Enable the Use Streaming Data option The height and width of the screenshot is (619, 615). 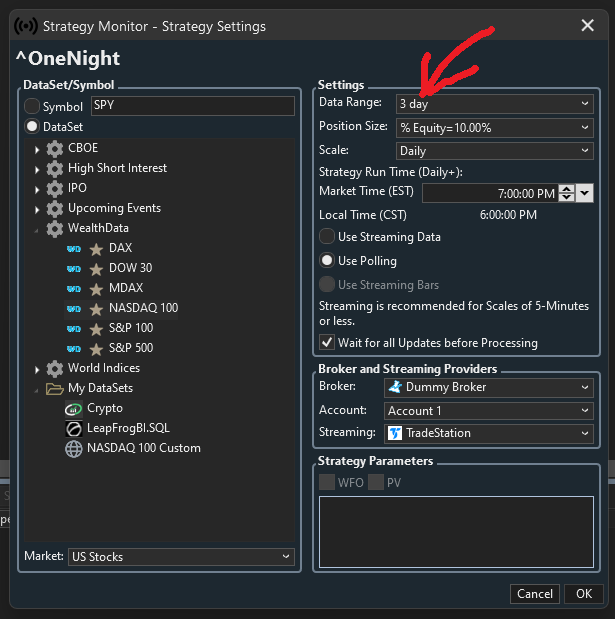pyautogui.click(x=327, y=237)
